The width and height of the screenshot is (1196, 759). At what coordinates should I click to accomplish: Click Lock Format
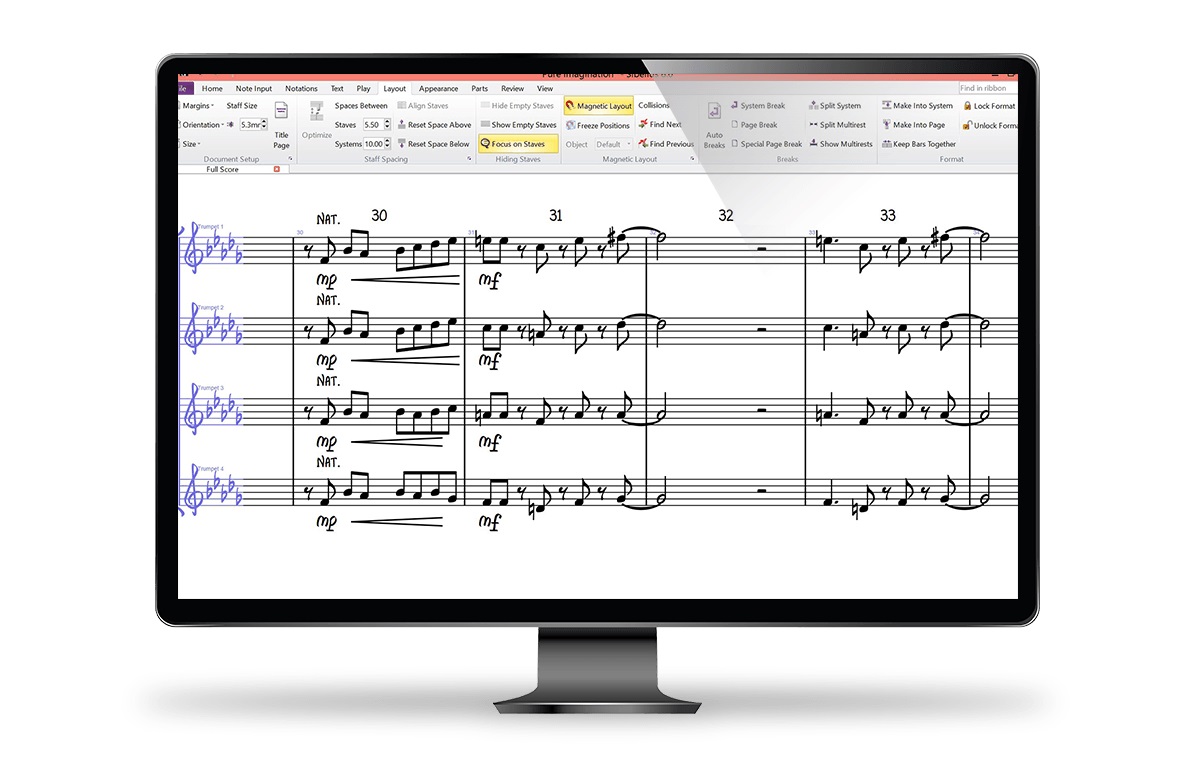pyautogui.click(x=989, y=106)
